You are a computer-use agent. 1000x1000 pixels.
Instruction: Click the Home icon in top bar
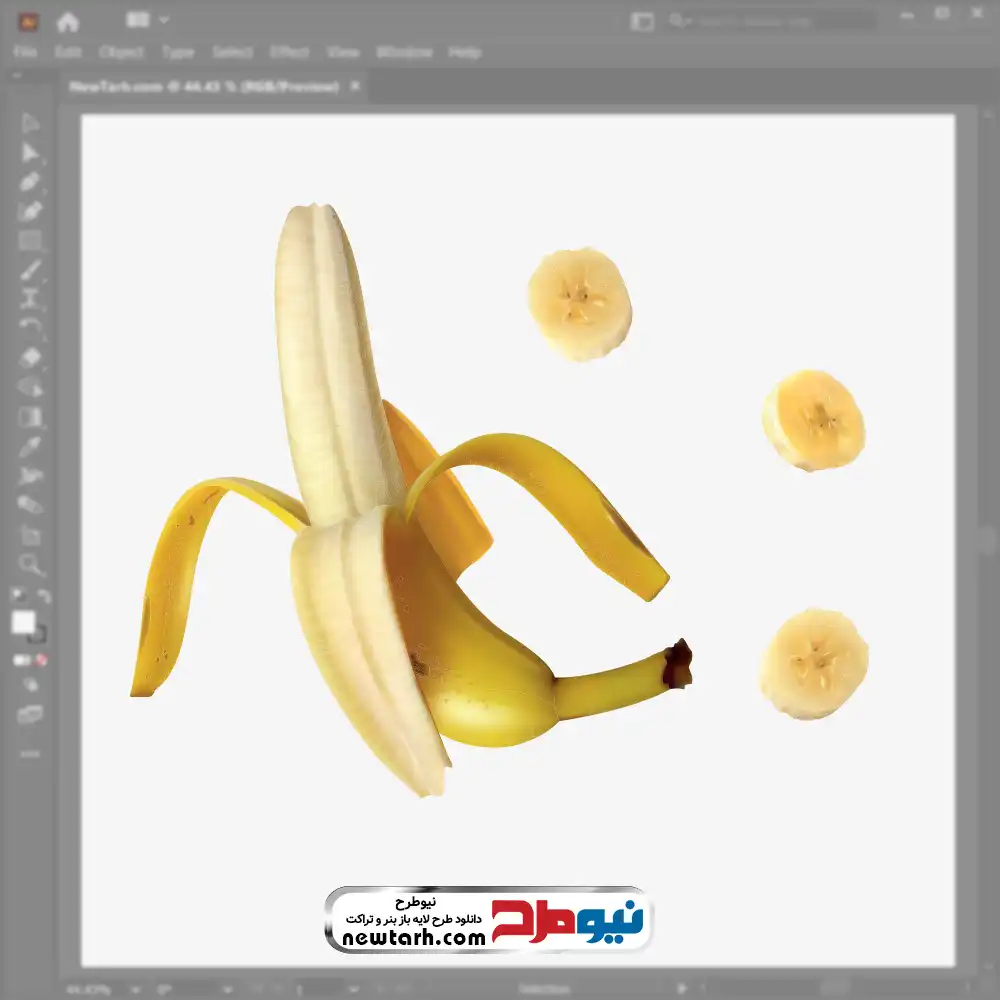[x=68, y=21]
